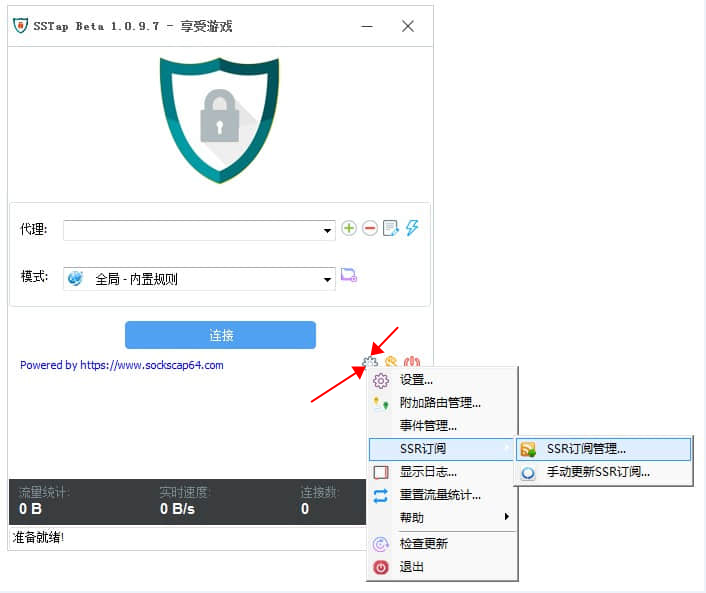
Task: Open SSR订阅管理... in the submenu
Action: (x=603, y=449)
